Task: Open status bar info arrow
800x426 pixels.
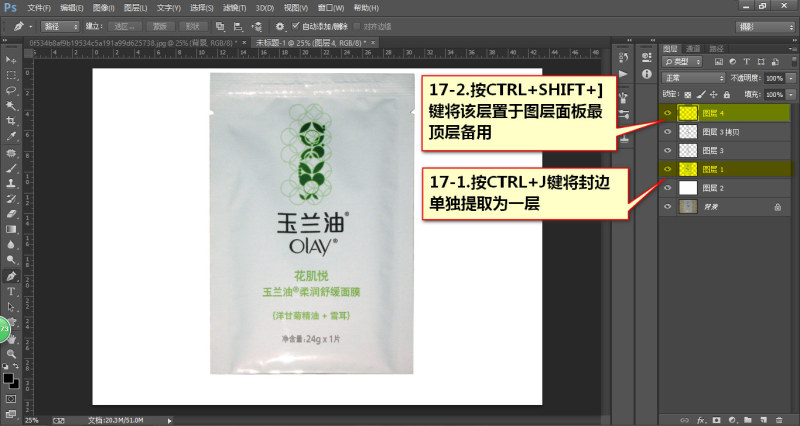Action: (169, 421)
